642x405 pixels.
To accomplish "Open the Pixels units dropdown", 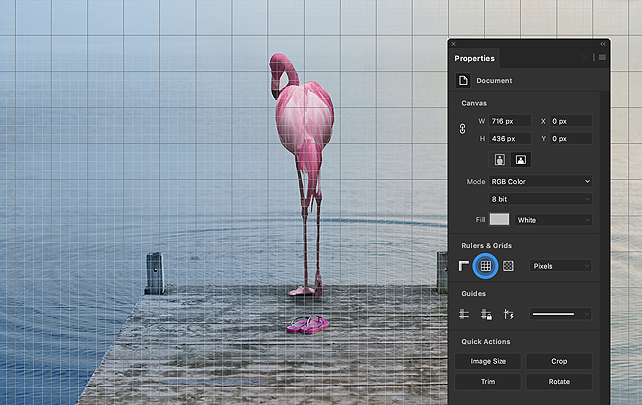I will 561,266.
